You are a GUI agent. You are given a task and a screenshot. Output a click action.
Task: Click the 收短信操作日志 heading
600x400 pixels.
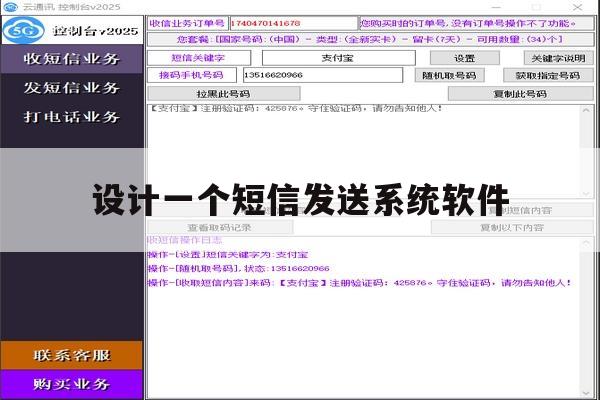pos(185,240)
